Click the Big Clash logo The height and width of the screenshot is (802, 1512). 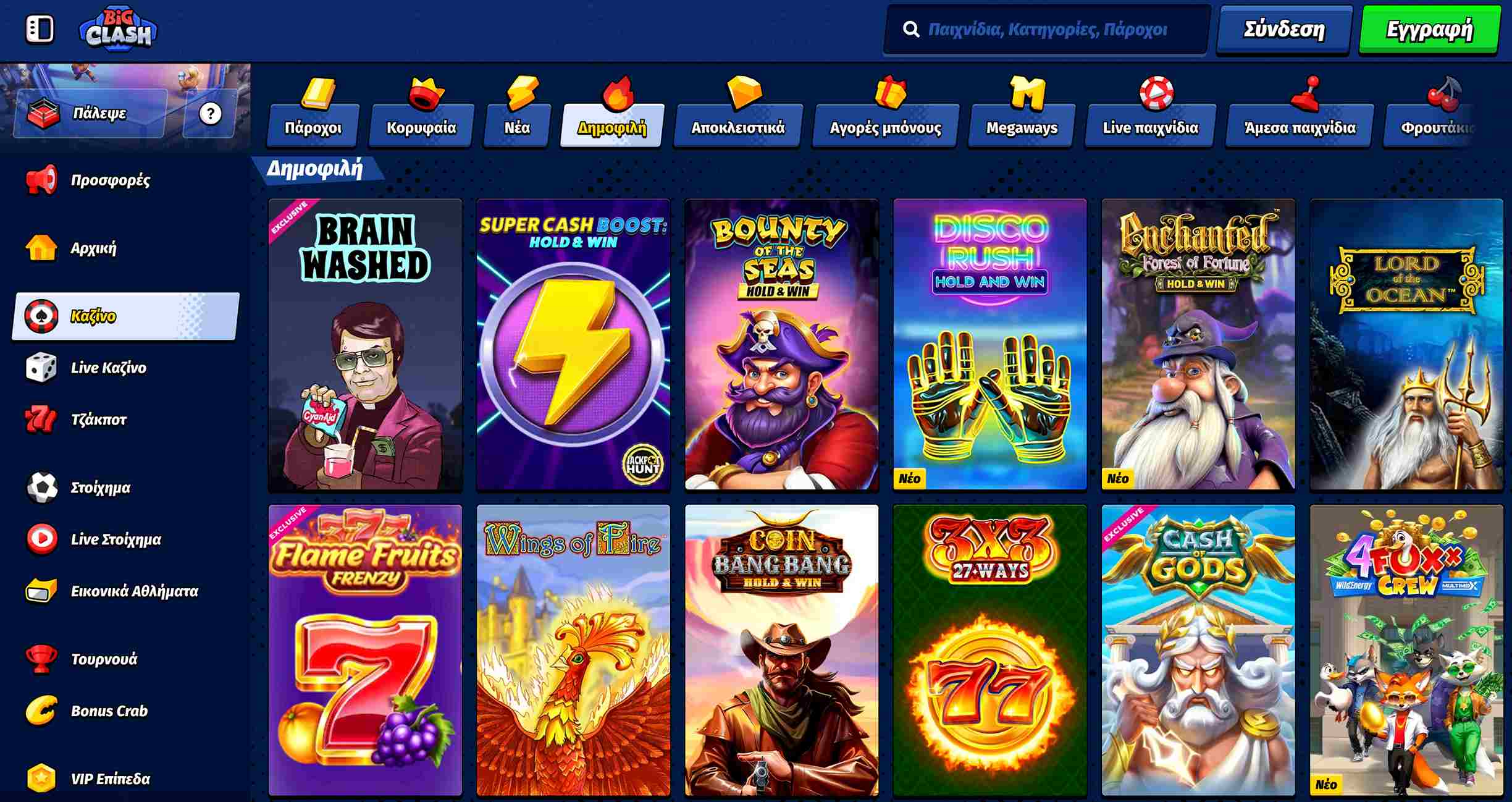pyautogui.click(x=118, y=30)
